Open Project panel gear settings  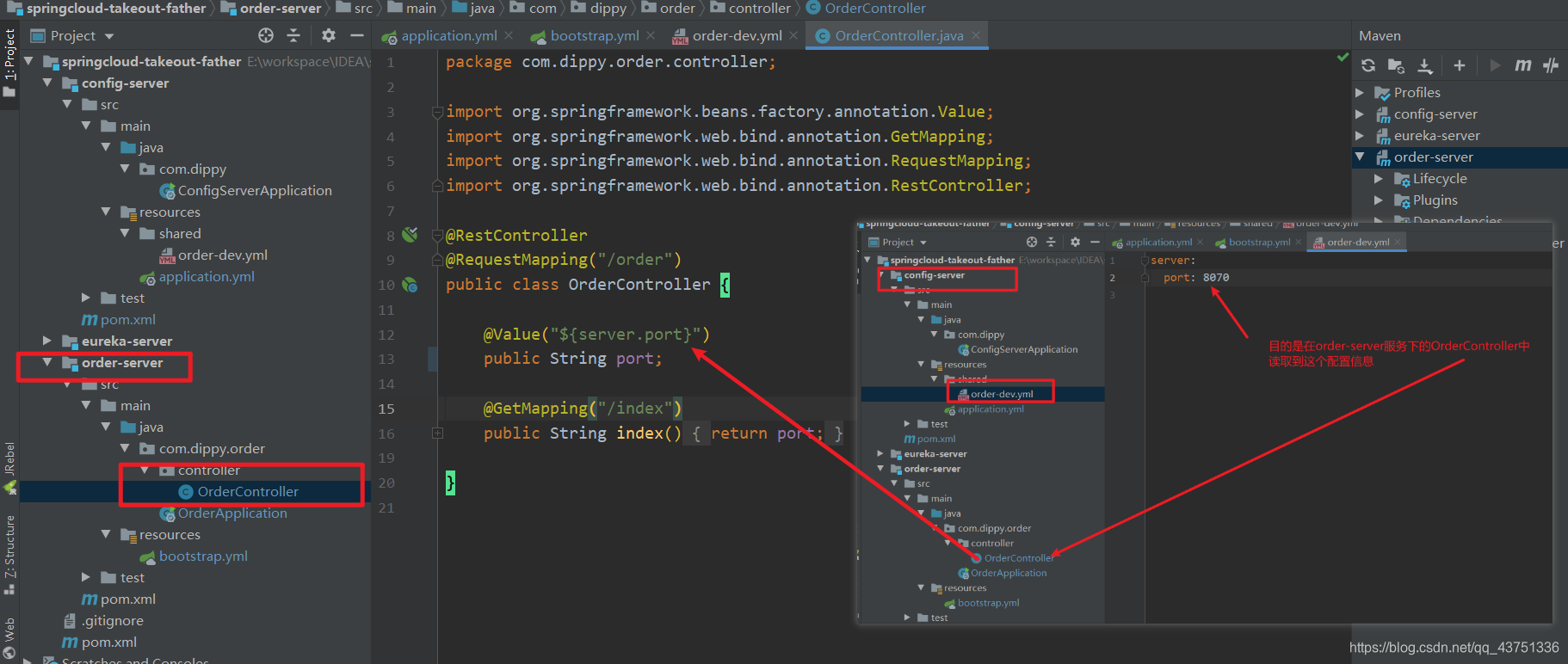[x=329, y=35]
